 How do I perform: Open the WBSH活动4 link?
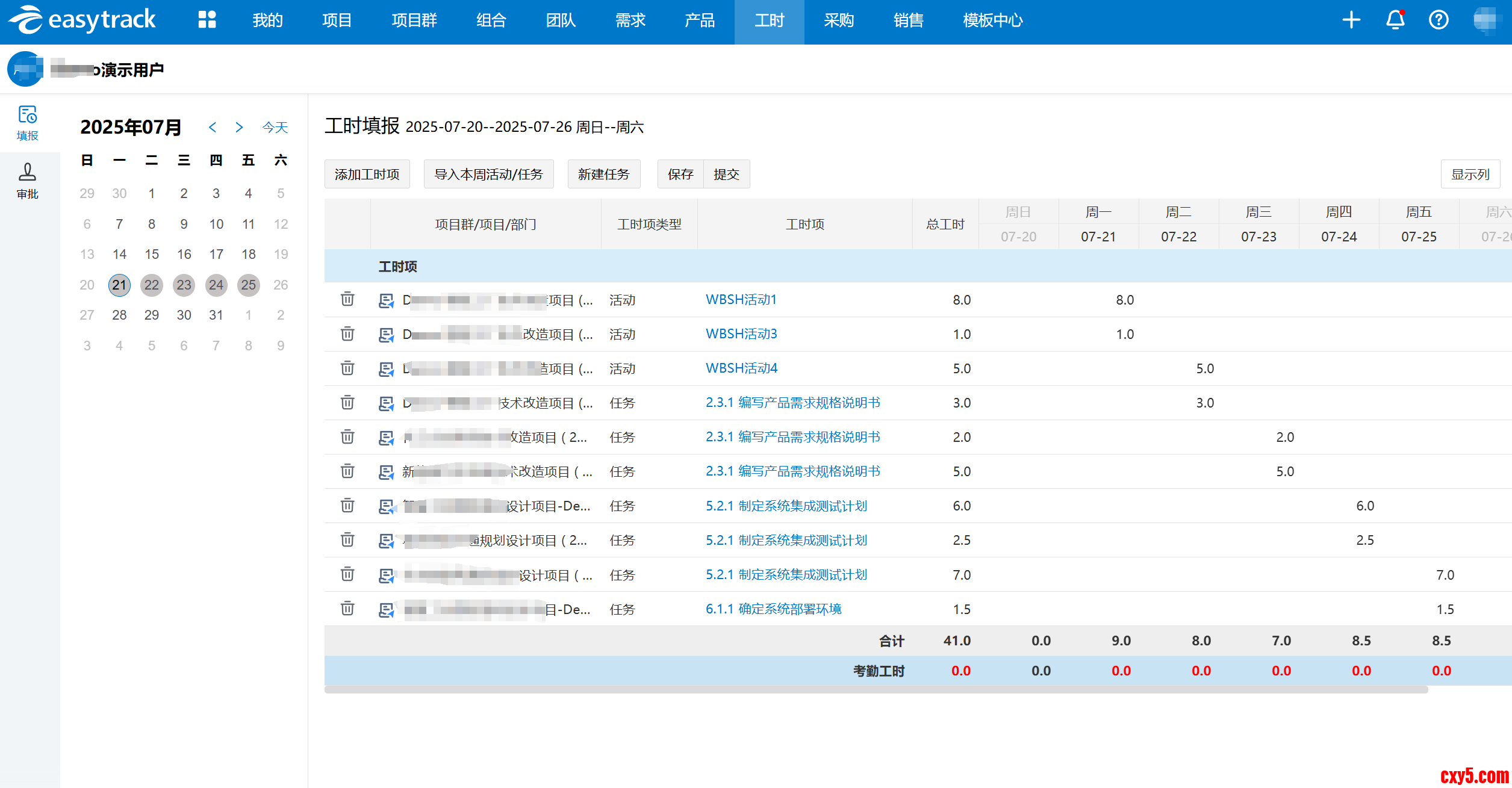click(741, 368)
